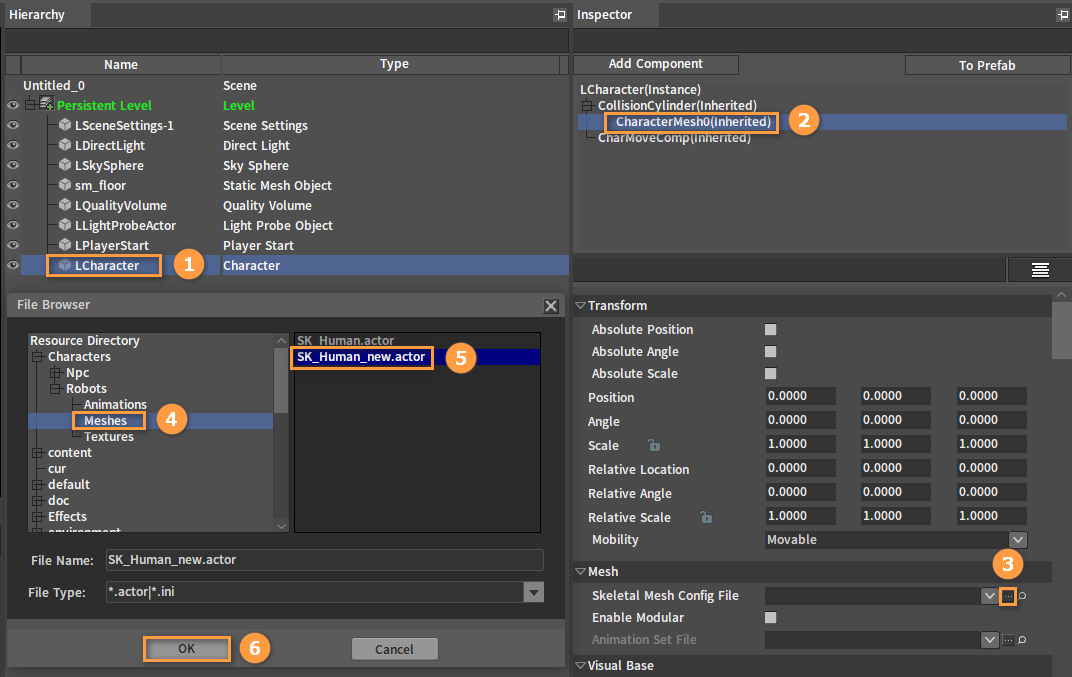
Task: Unlock the Relative Scale proportion lock
Action: click(706, 517)
